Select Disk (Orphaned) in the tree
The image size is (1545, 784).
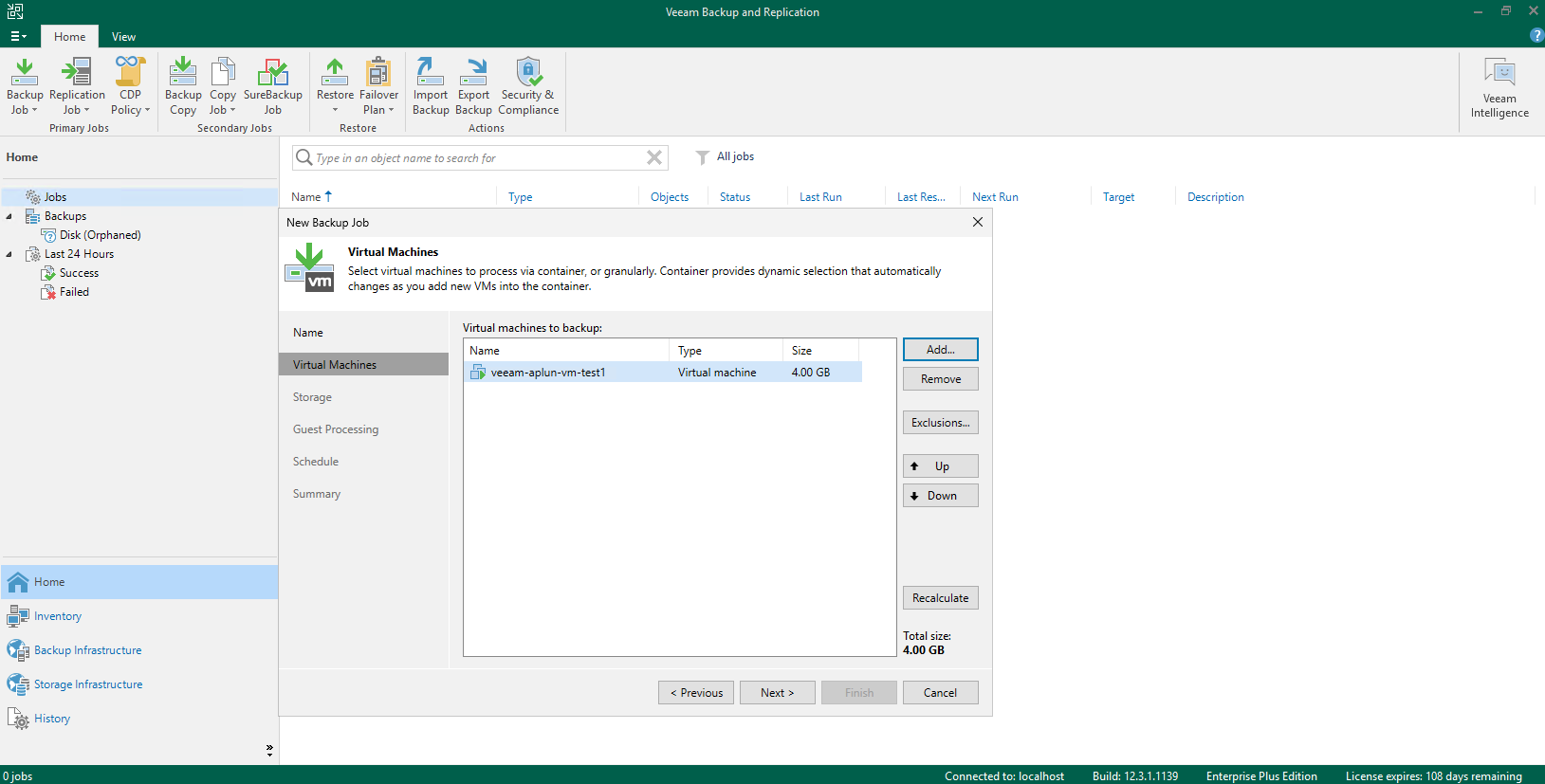pyautogui.click(x=100, y=235)
